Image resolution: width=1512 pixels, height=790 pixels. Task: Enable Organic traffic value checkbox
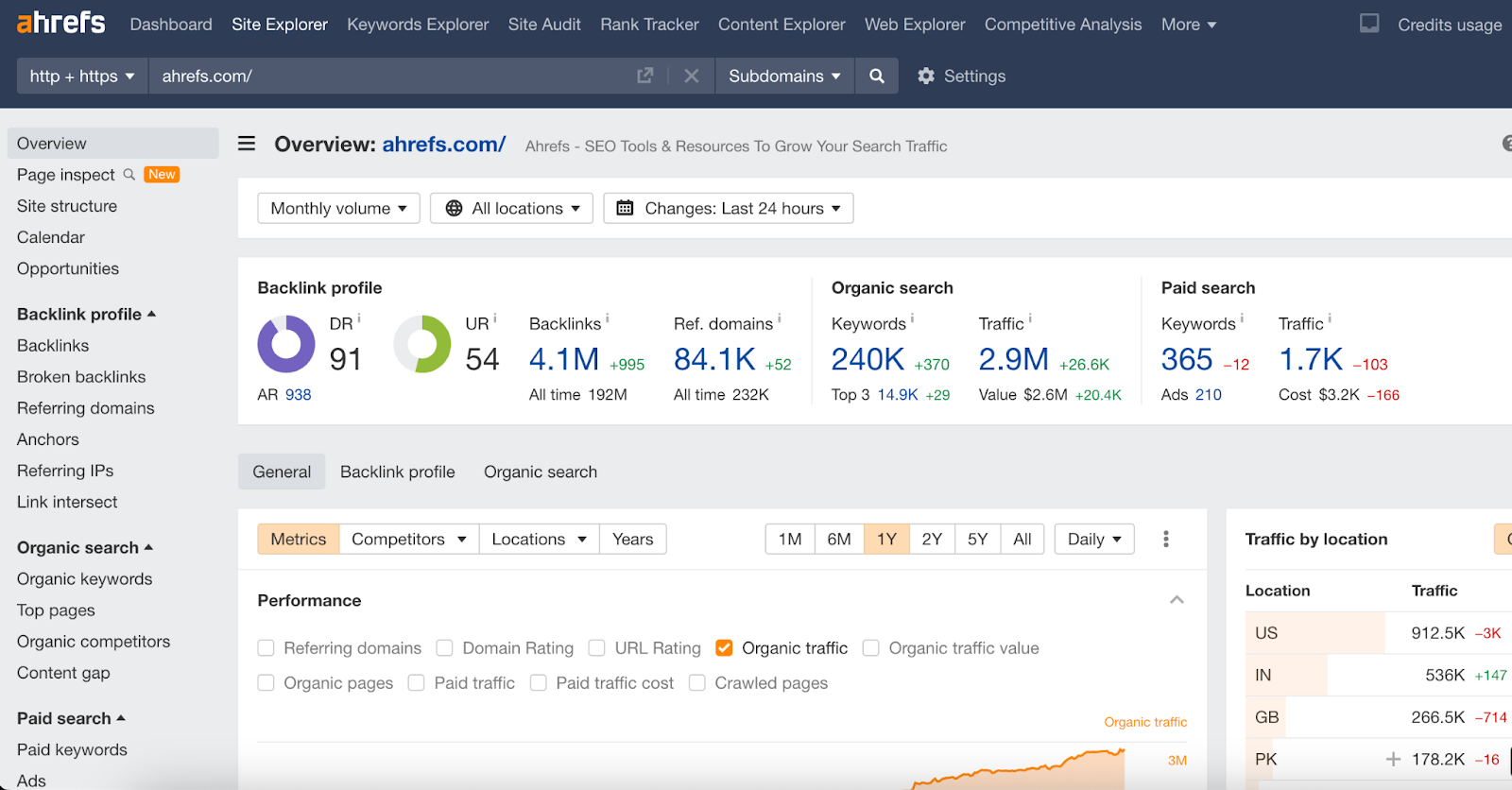[x=871, y=648]
